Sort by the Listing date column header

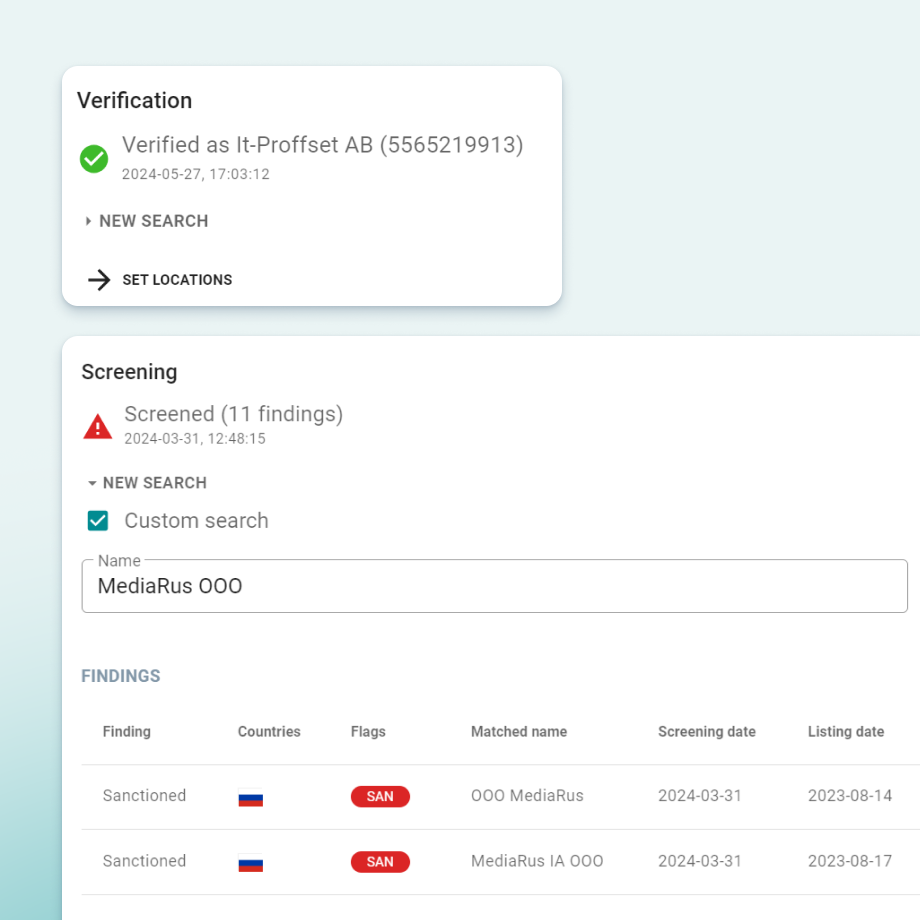tap(845, 732)
